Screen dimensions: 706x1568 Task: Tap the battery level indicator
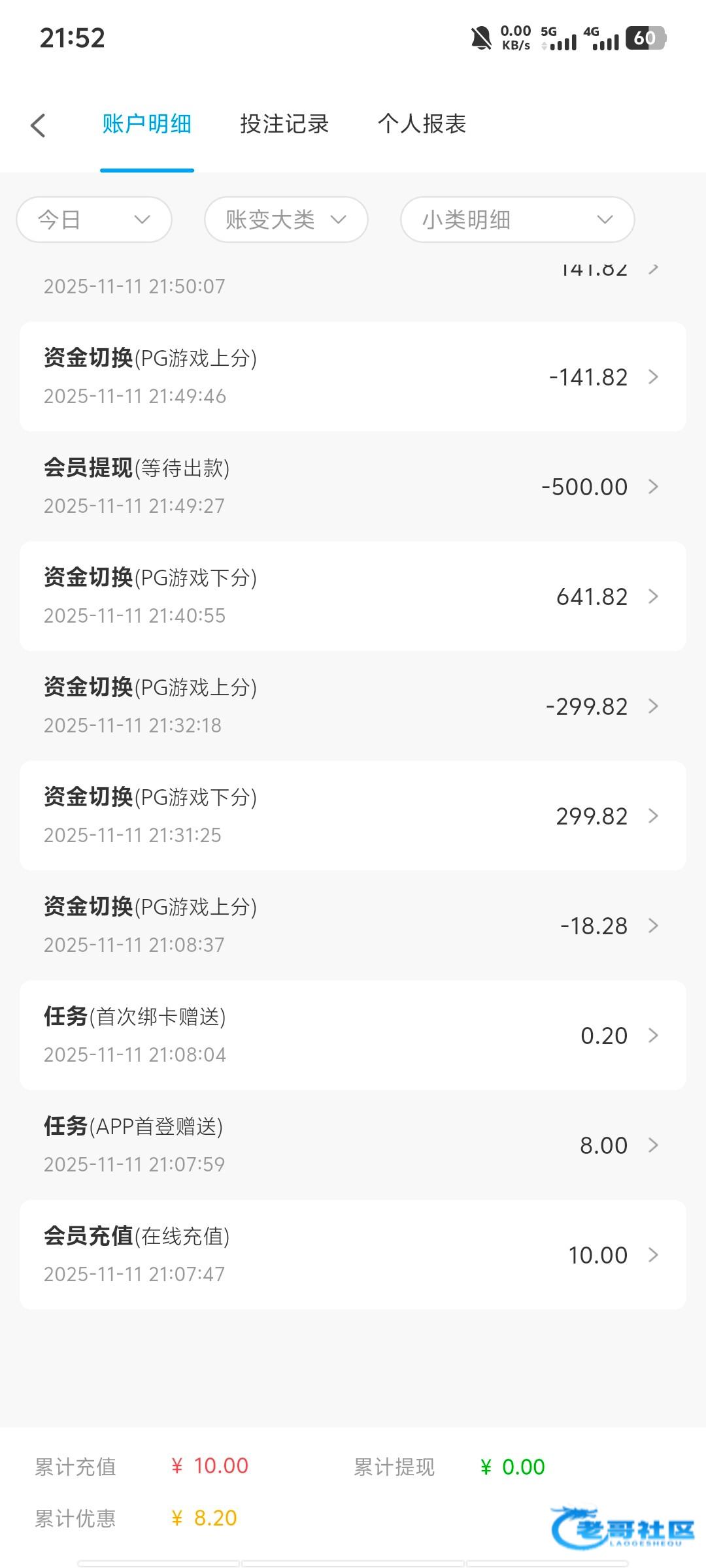645,38
